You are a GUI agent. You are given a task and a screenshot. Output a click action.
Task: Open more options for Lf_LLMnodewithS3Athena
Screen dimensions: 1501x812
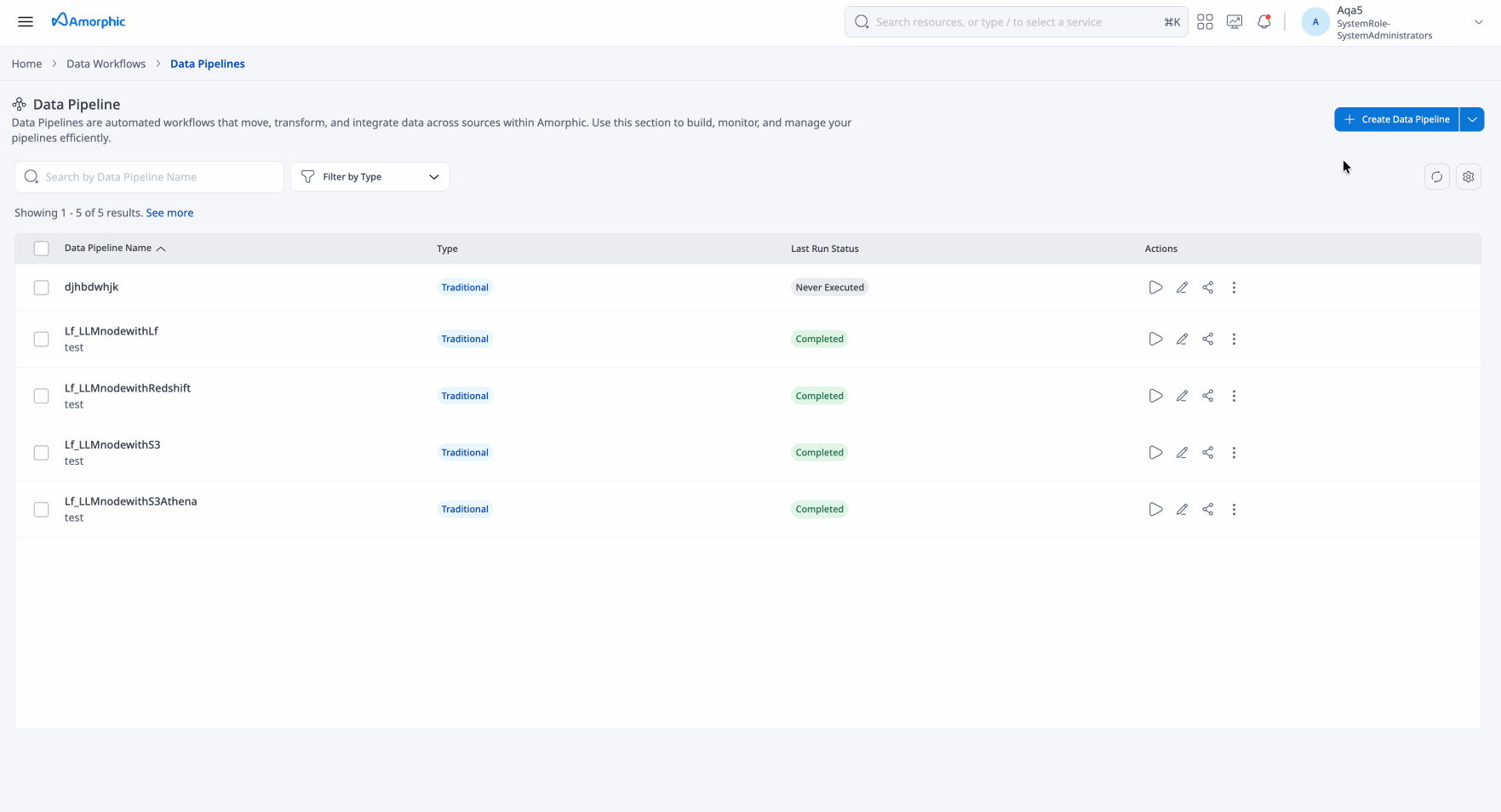click(1234, 509)
